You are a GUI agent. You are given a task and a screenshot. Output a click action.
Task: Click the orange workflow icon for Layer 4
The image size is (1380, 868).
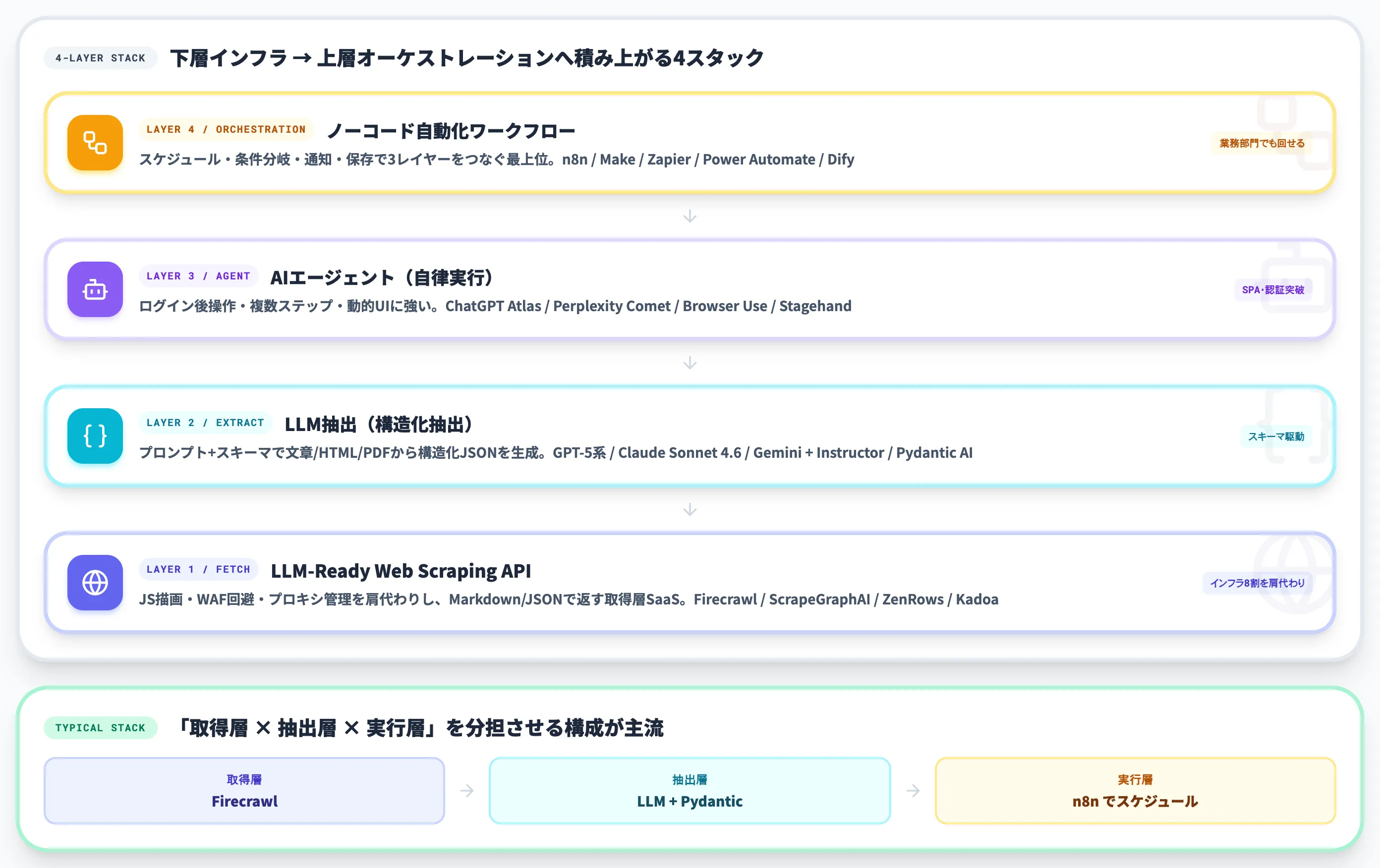tap(95, 143)
